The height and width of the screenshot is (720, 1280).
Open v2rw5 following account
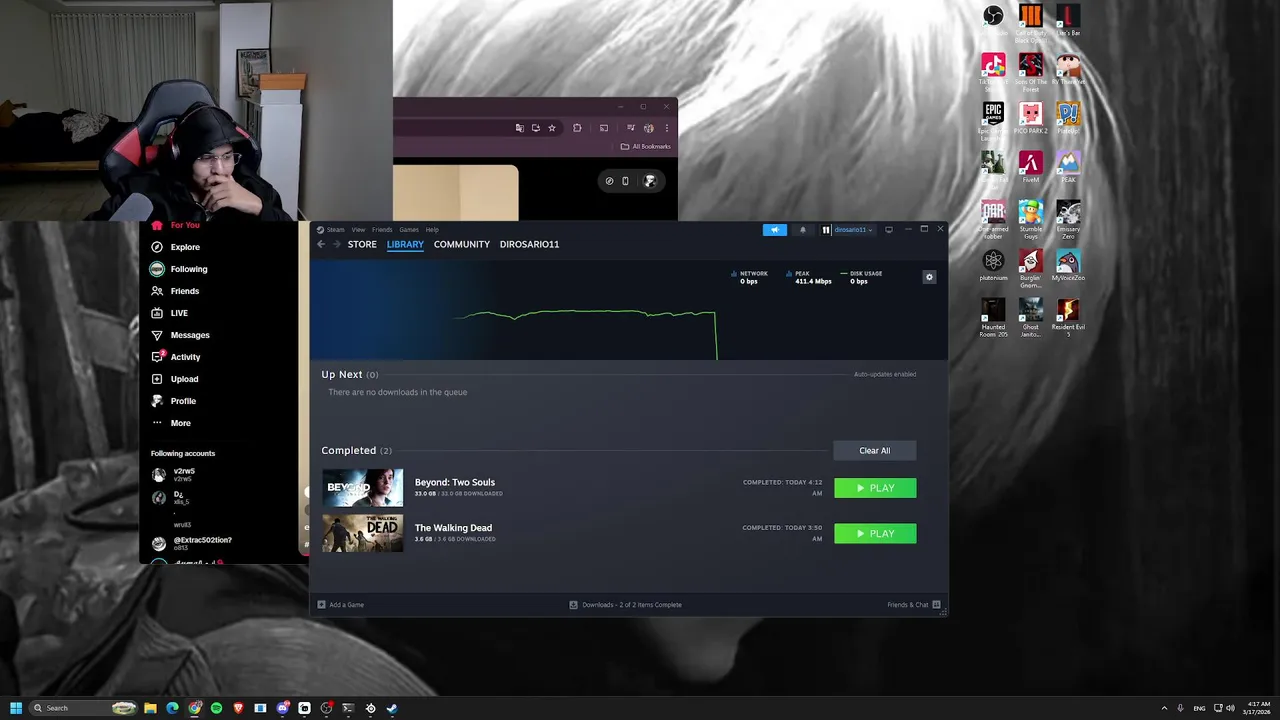coord(174,474)
